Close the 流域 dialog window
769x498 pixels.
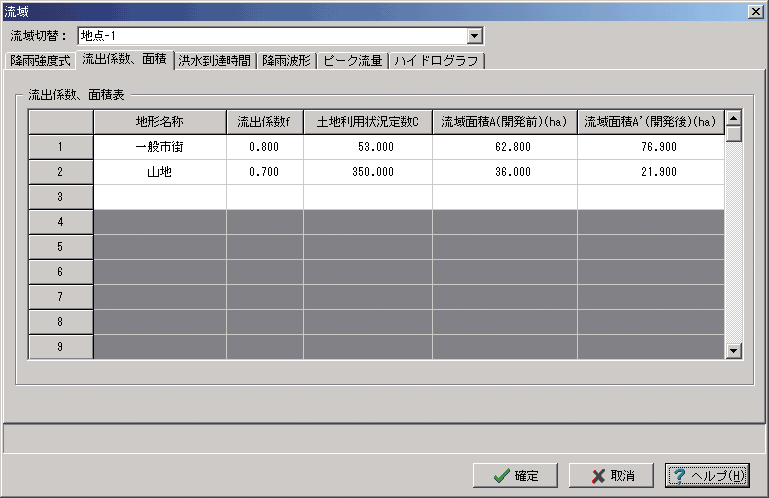pyautogui.click(x=756, y=11)
